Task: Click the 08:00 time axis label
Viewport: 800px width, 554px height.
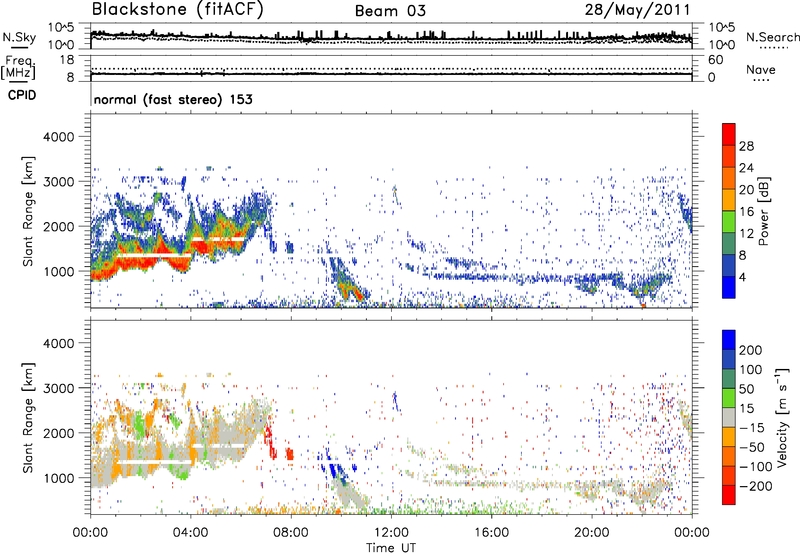Action: click(291, 533)
